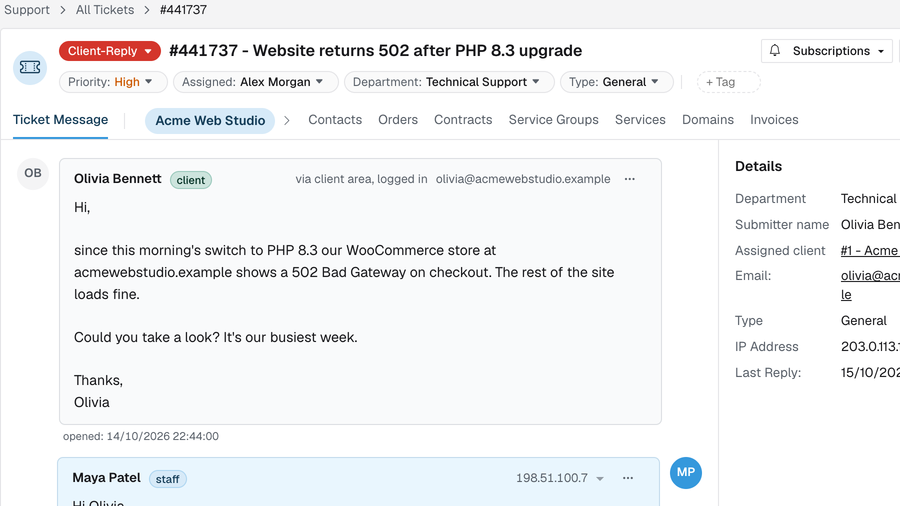Expand the Subscriptions dropdown

coord(827,51)
